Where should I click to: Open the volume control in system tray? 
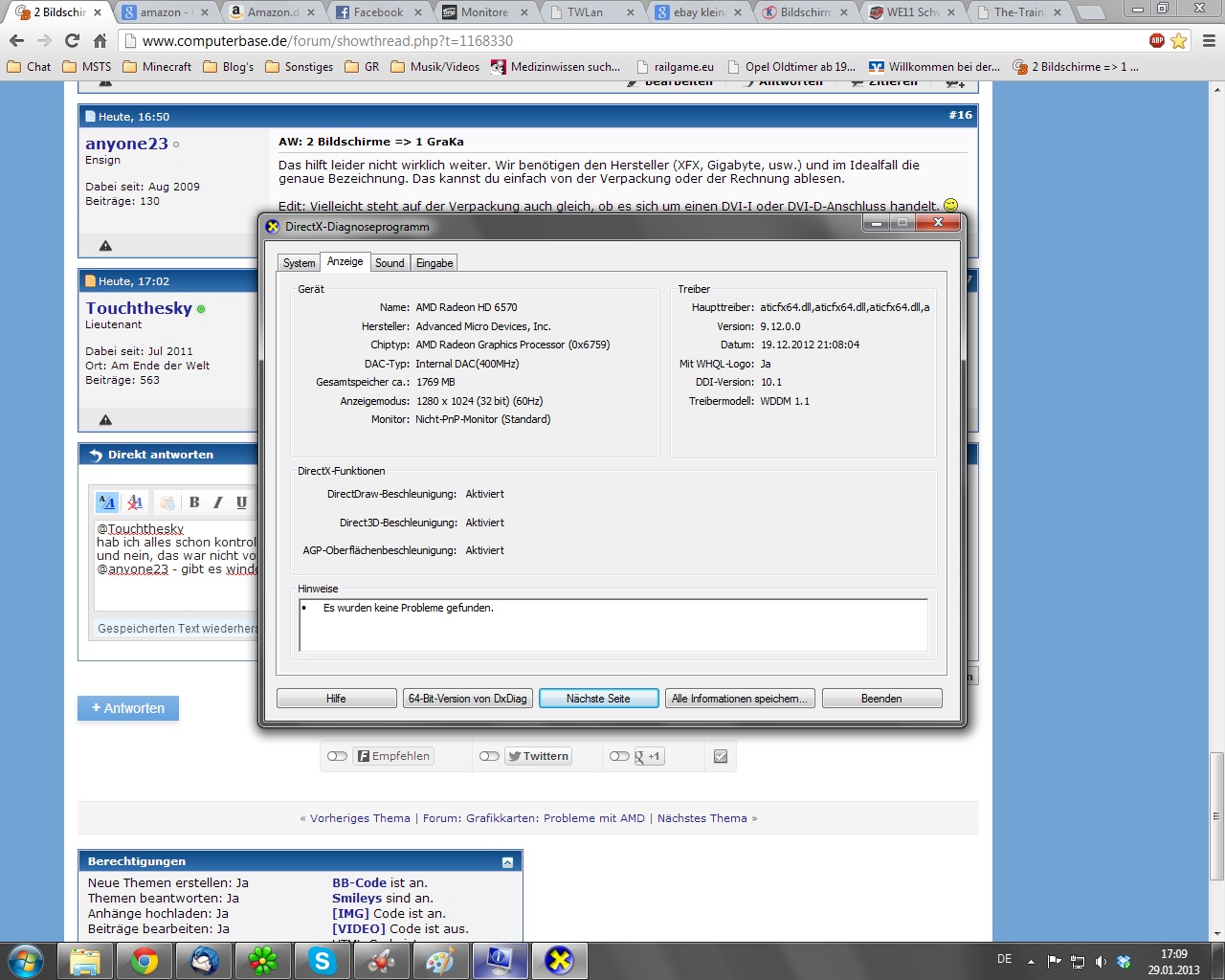pos(1101,961)
